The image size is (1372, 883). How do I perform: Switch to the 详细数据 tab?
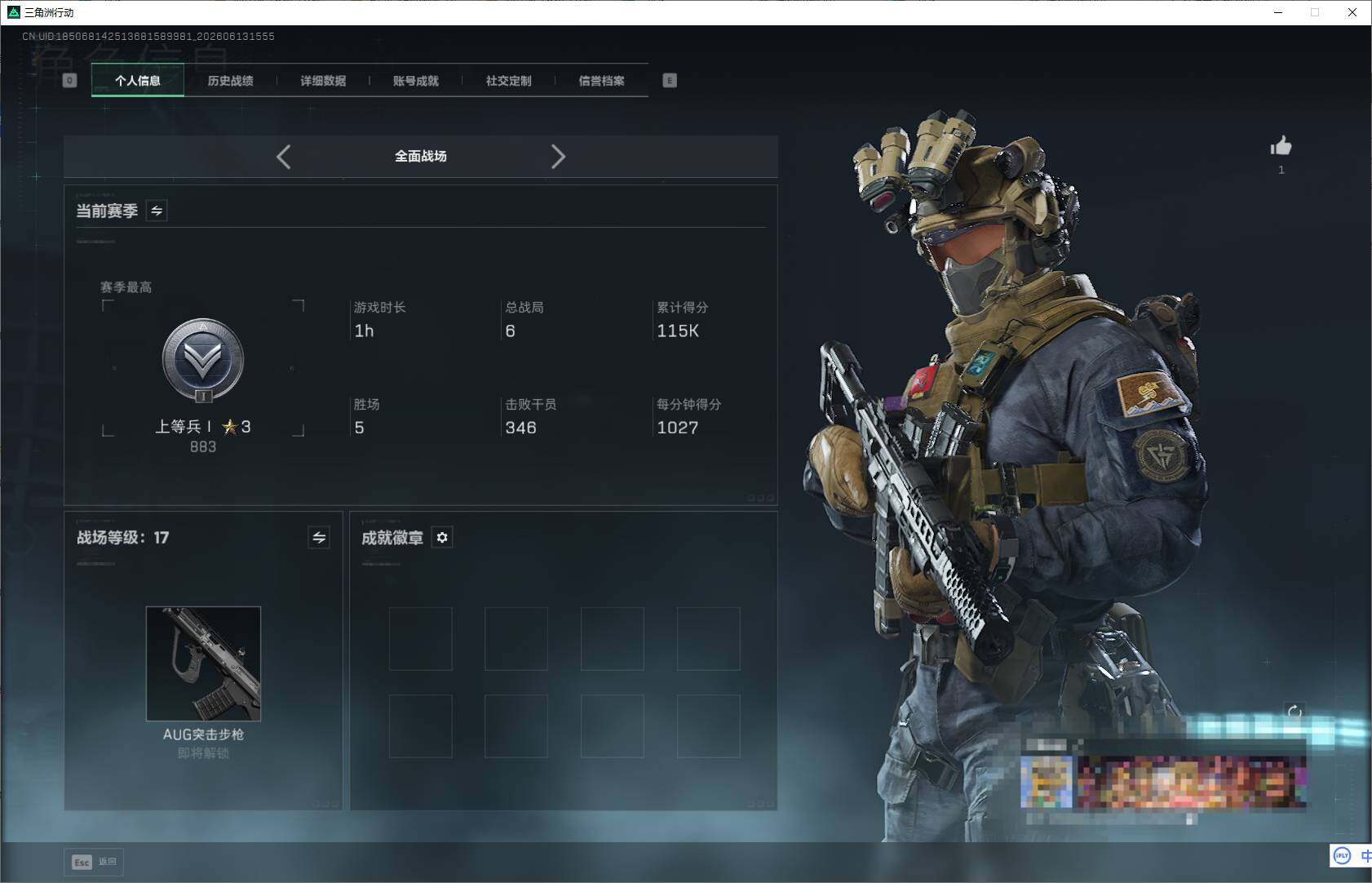point(323,81)
